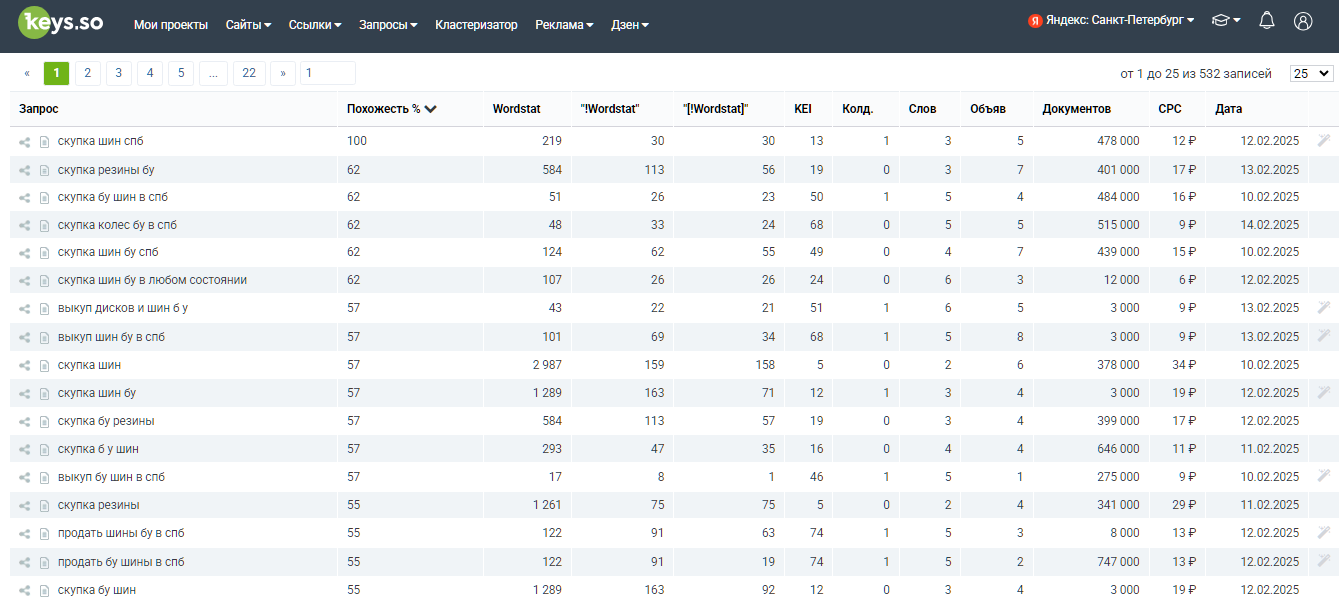Open the graduation cap training menu

pos(1226,21)
